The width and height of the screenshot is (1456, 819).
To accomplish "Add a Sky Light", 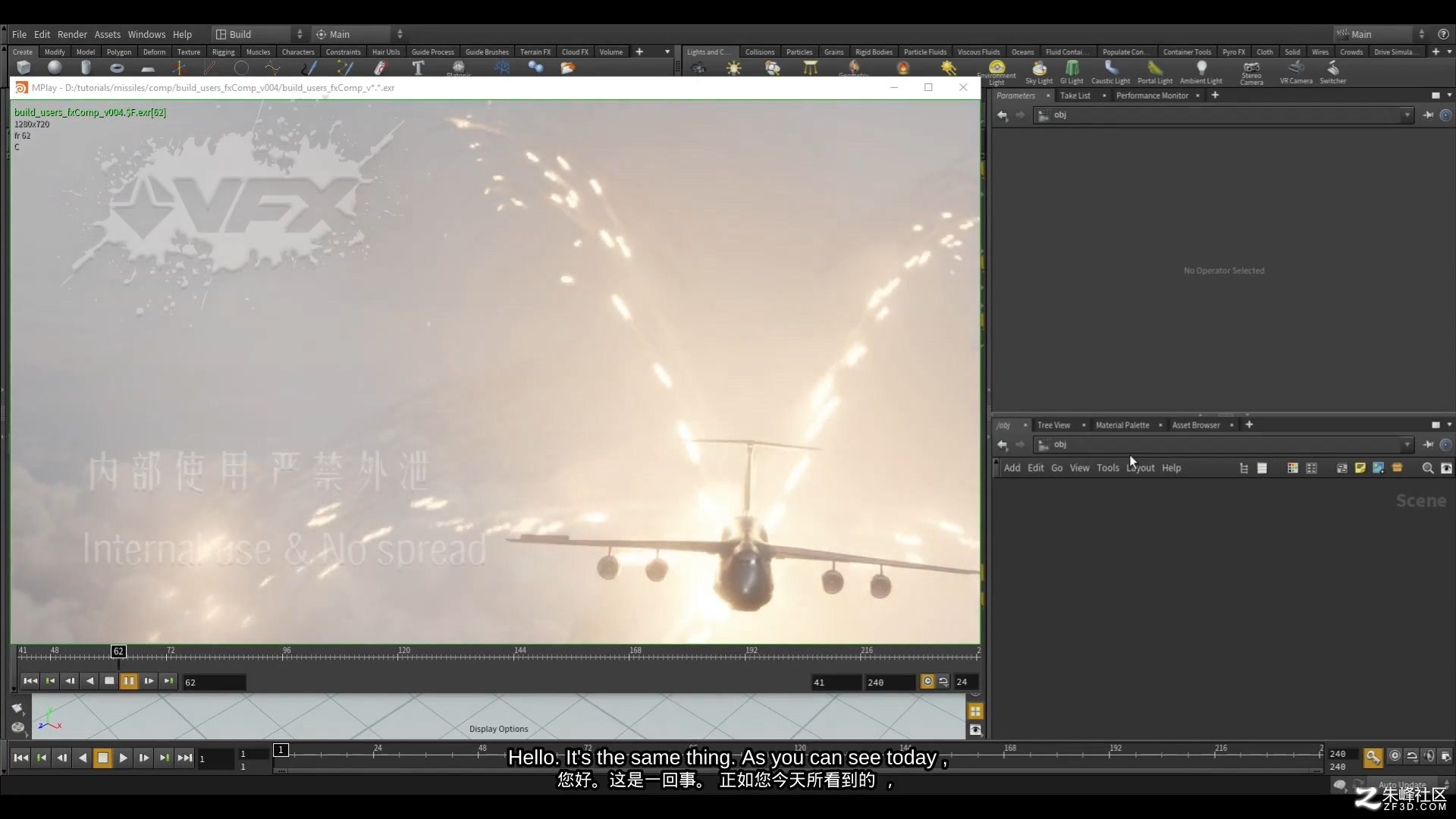I will click(x=1039, y=72).
